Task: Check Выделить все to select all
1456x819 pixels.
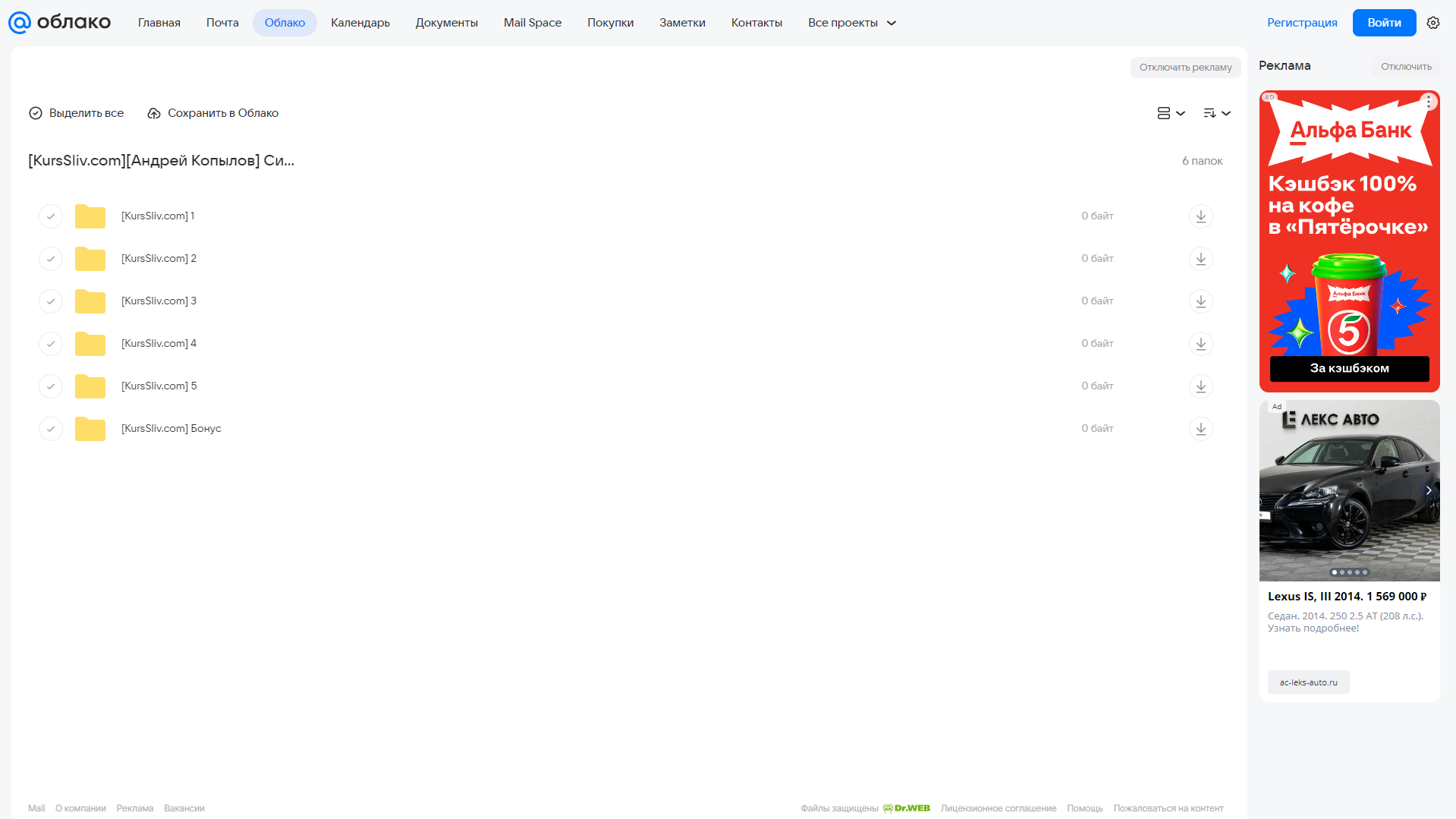Action: (x=76, y=113)
